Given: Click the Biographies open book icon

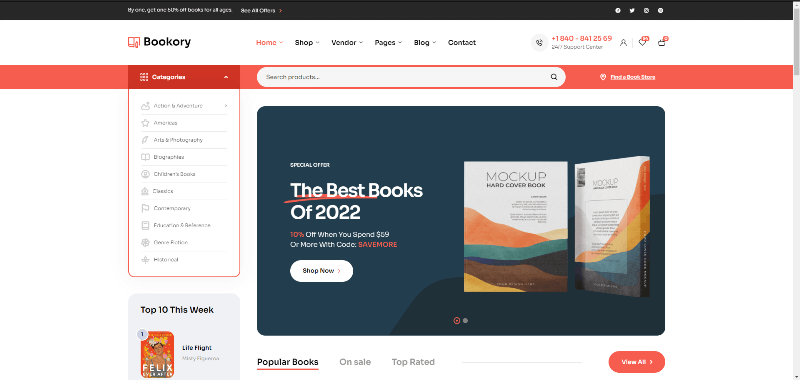Looking at the screenshot, I should [x=145, y=157].
